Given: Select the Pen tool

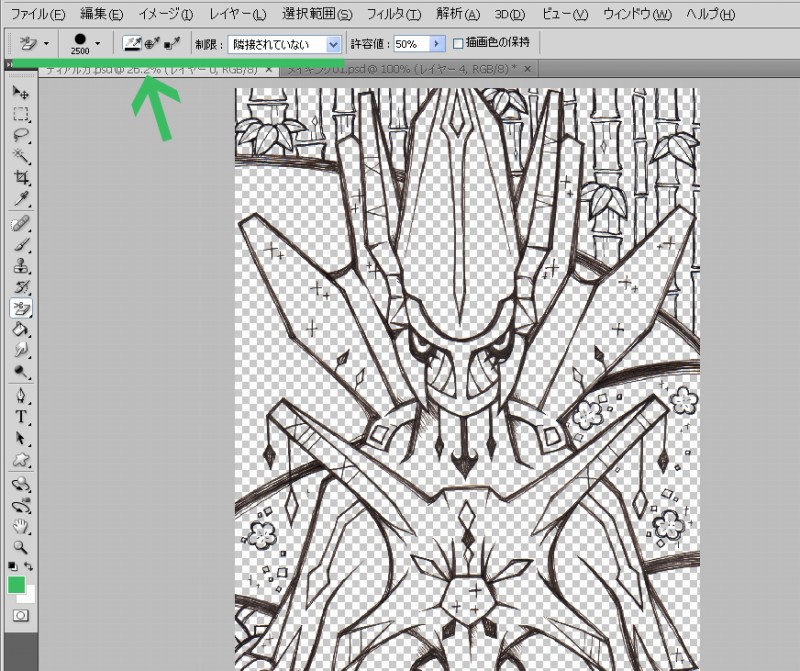Looking at the screenshot, I should click(20, 396).
